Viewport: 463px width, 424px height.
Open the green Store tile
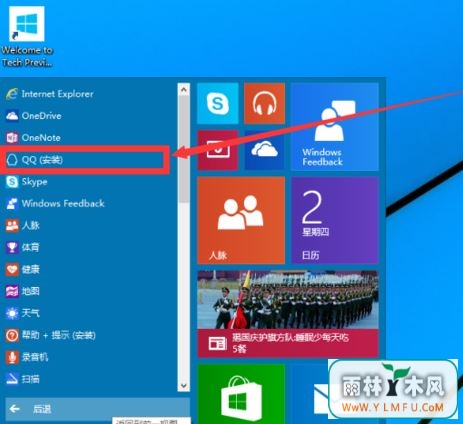coord(241,394)
